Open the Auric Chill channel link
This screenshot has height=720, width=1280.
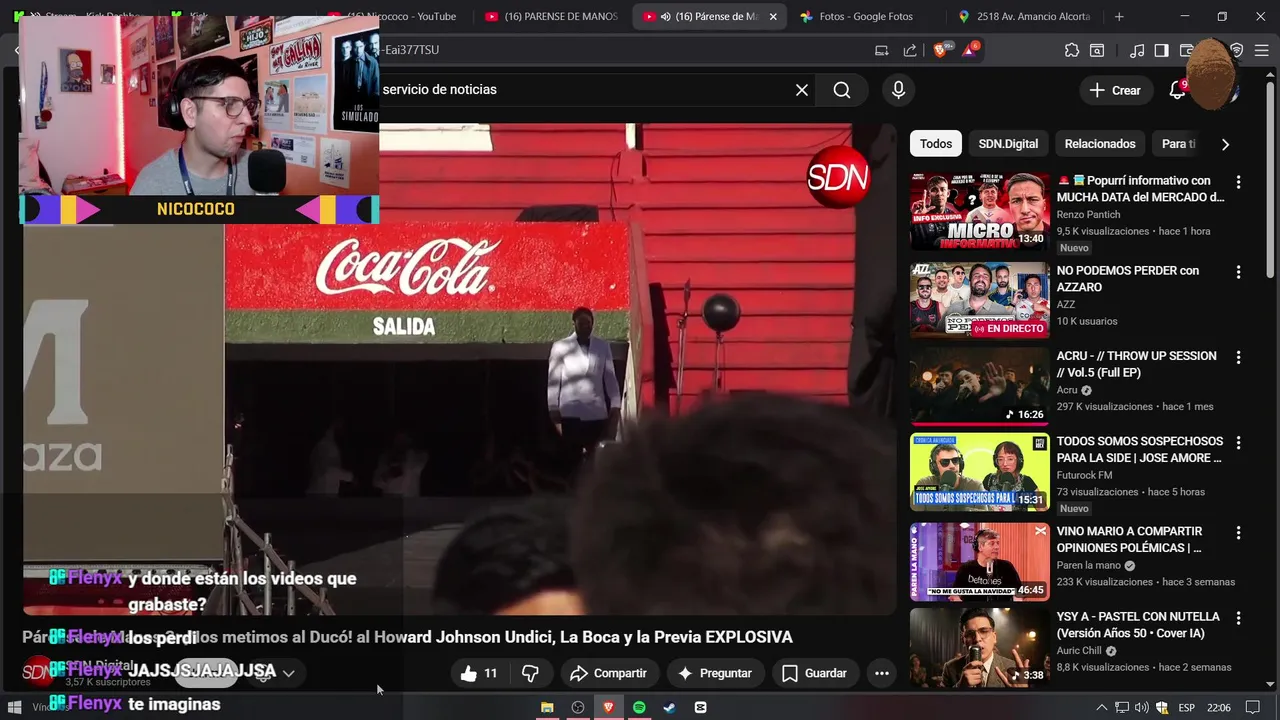pyautogui.click(x=1080, y=651)
